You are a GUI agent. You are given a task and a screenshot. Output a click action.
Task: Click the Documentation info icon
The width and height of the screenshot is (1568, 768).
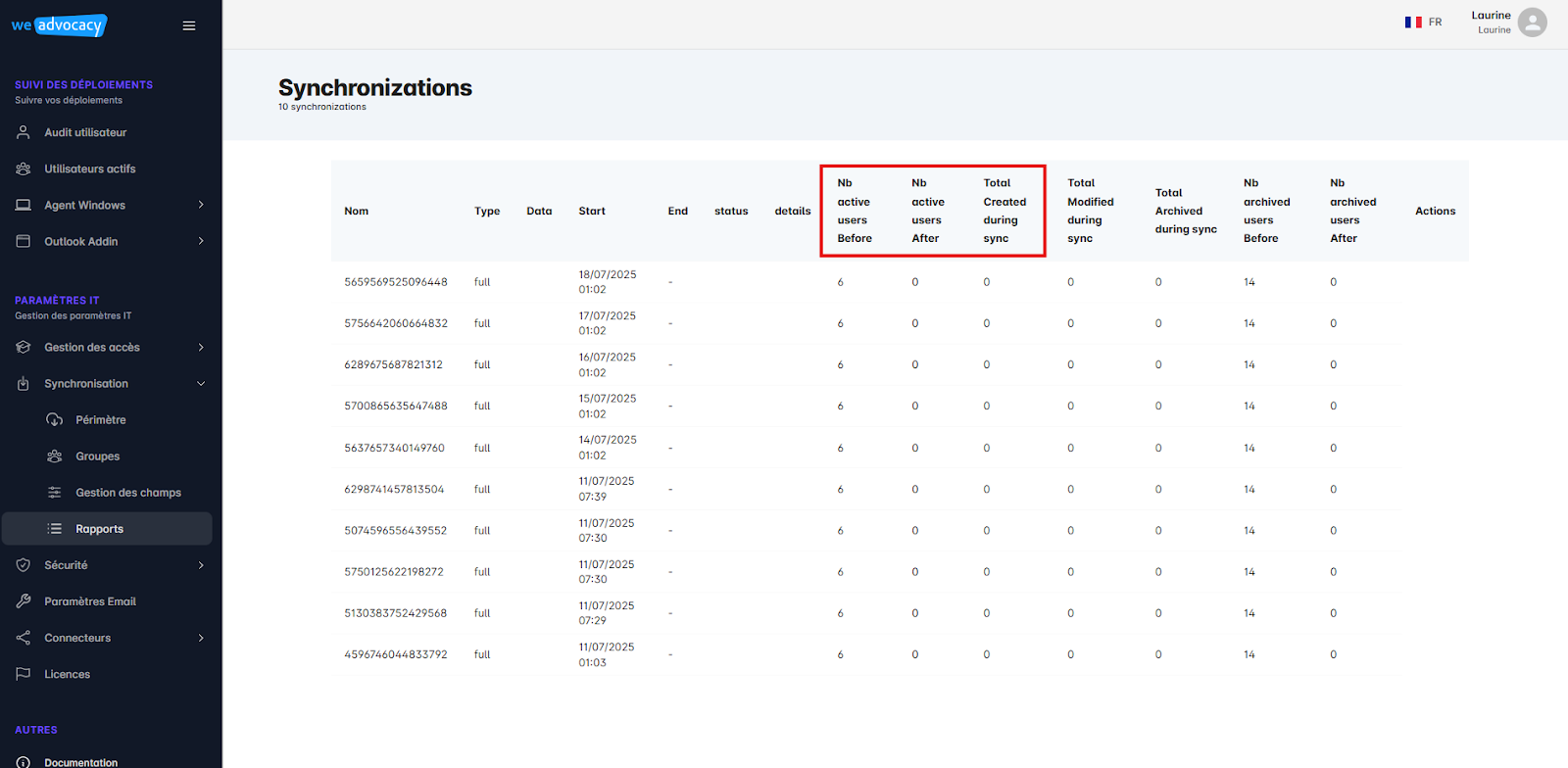click(24, 762)
